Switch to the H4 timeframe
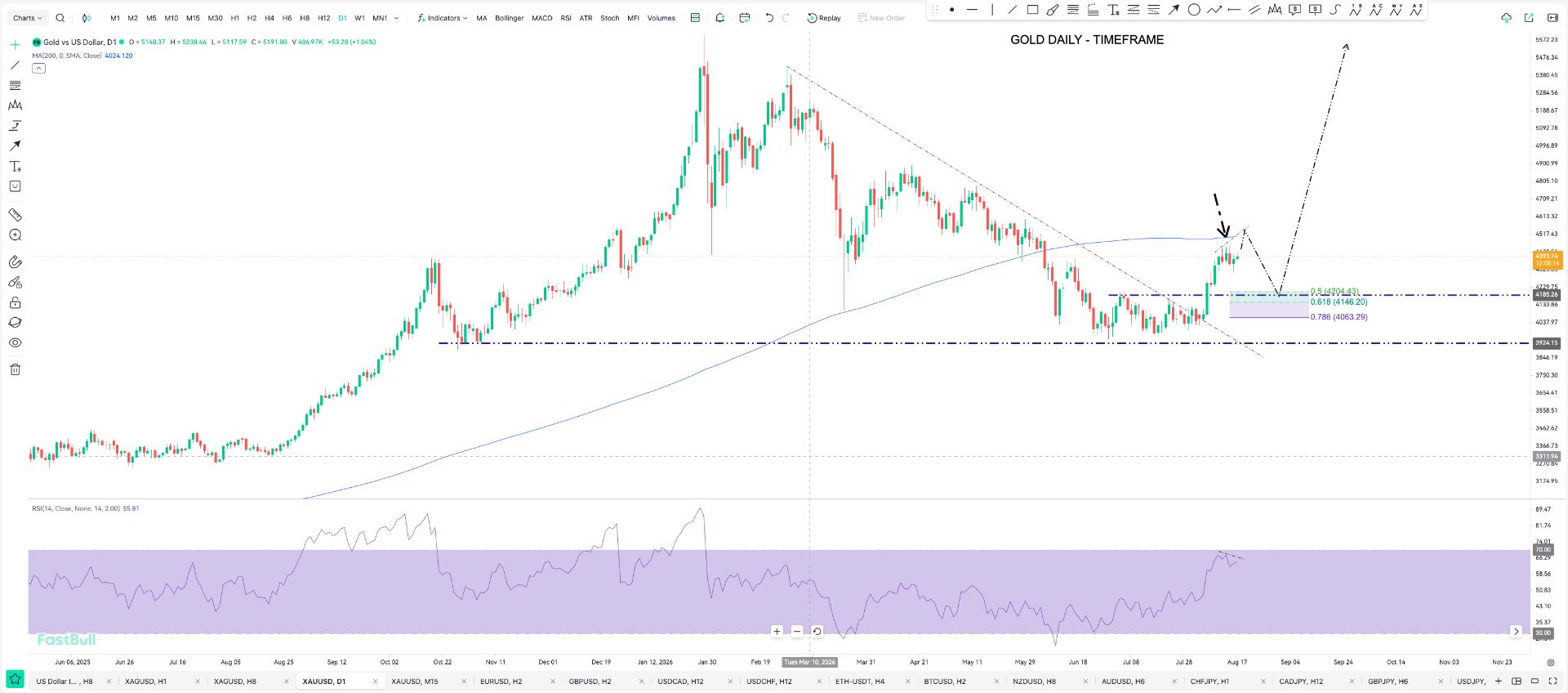 click(269, 18)
